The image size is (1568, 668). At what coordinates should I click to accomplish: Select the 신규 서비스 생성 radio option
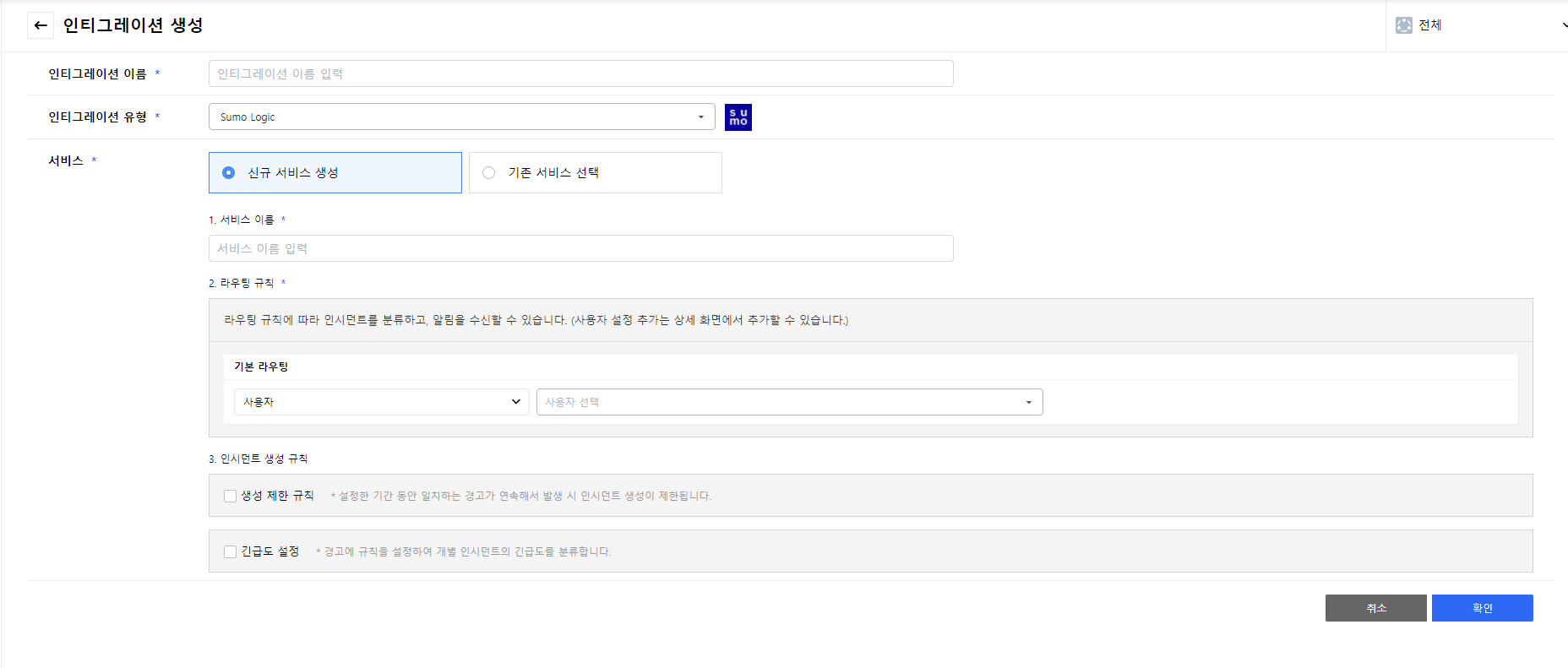point(229,173)
